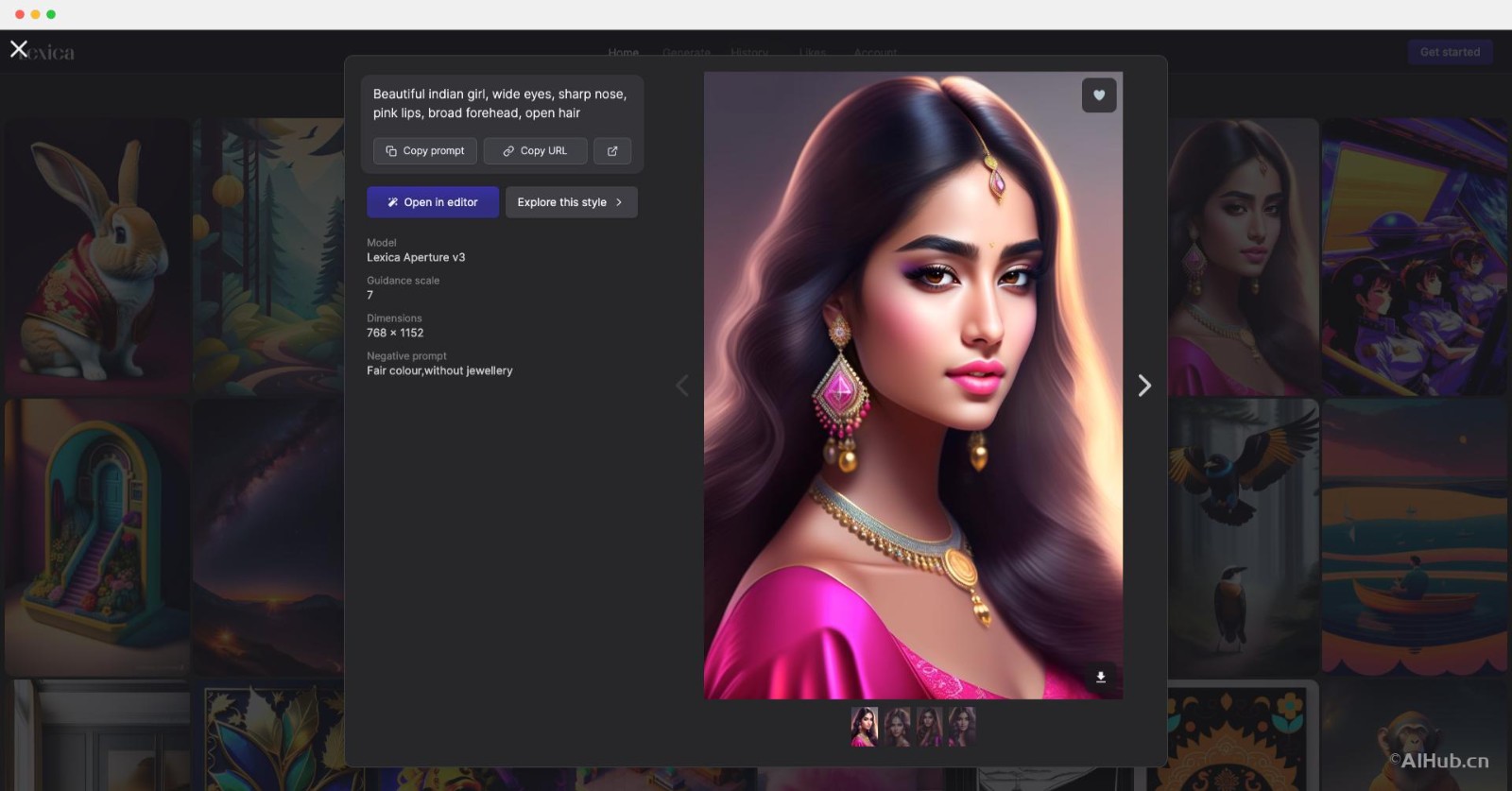This screenshot has height=791, width=1512.
Task: Expand Explore this style
Action: 571,202
